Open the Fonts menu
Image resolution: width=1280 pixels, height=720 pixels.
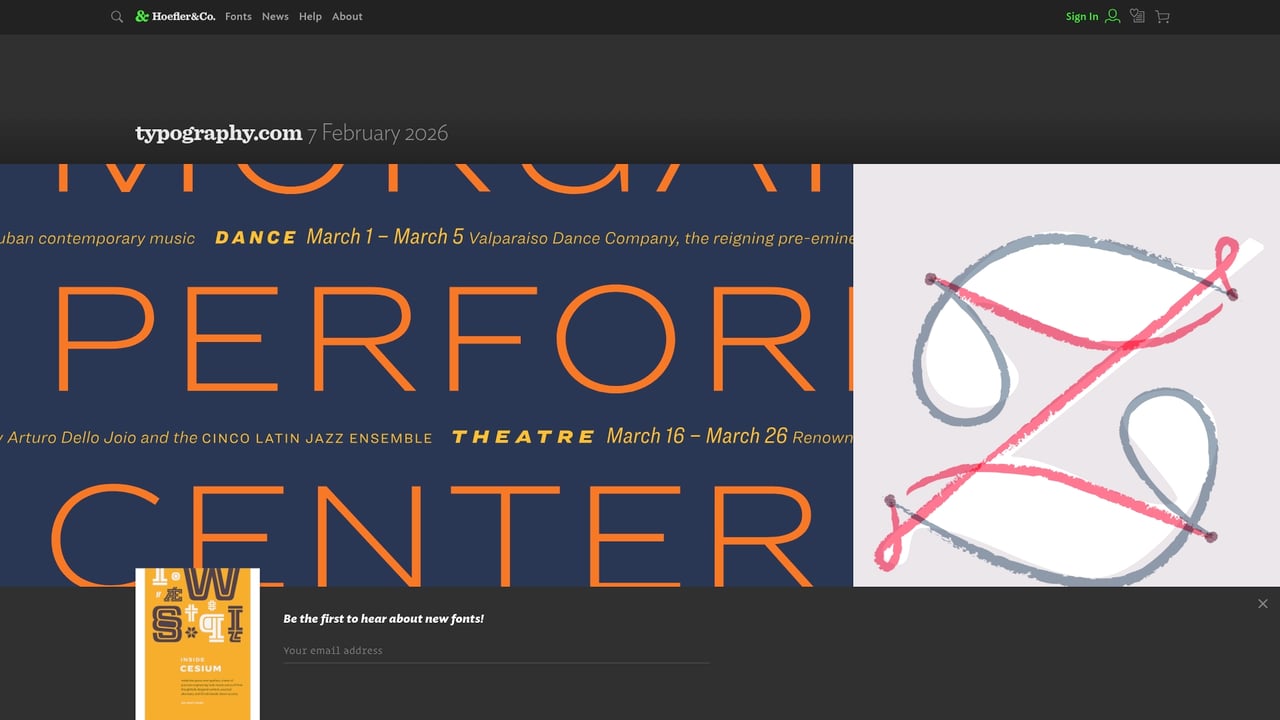click(x=238, y=17)
